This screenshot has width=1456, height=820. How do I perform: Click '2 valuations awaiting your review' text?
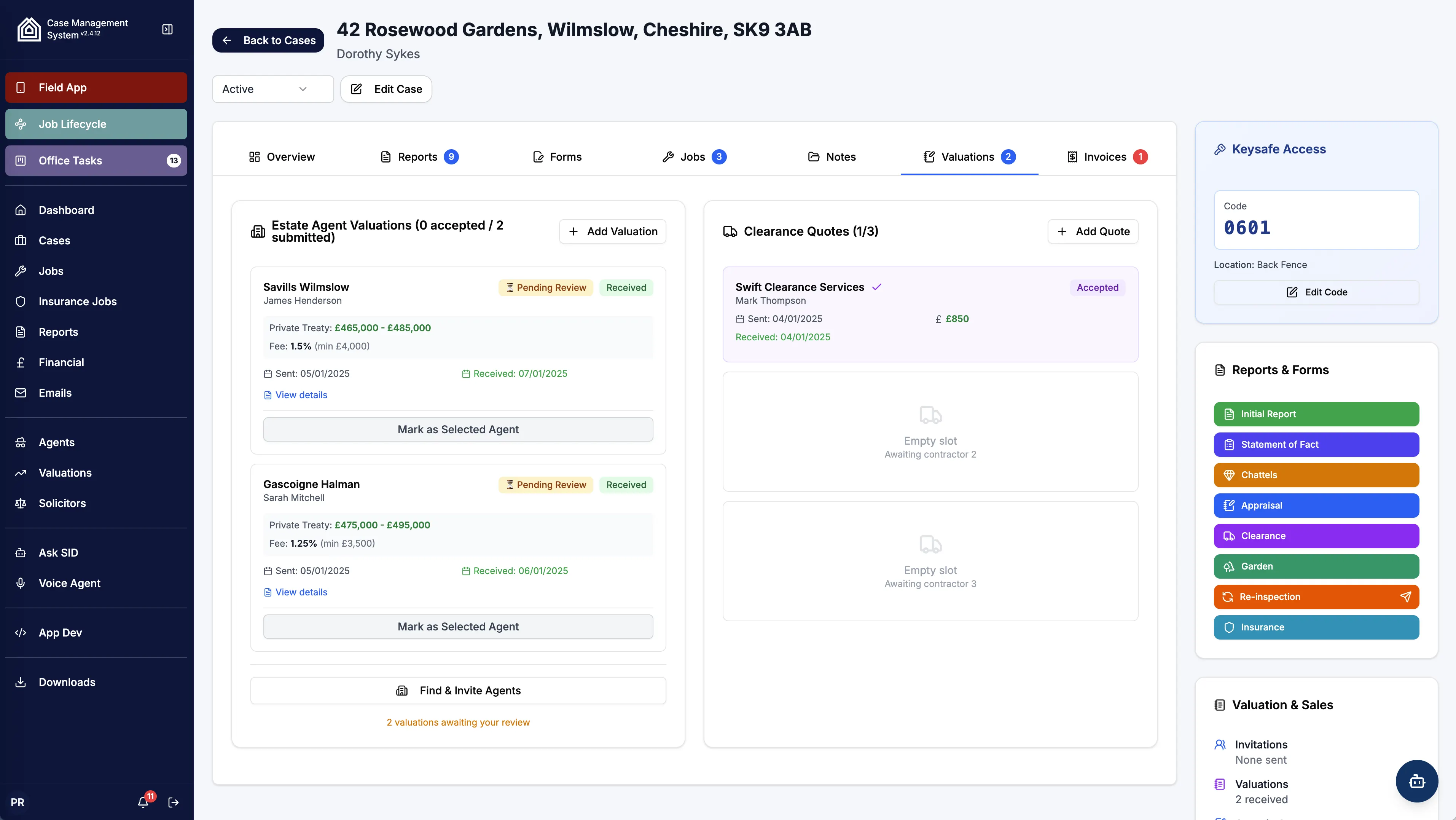click(458, 722)
